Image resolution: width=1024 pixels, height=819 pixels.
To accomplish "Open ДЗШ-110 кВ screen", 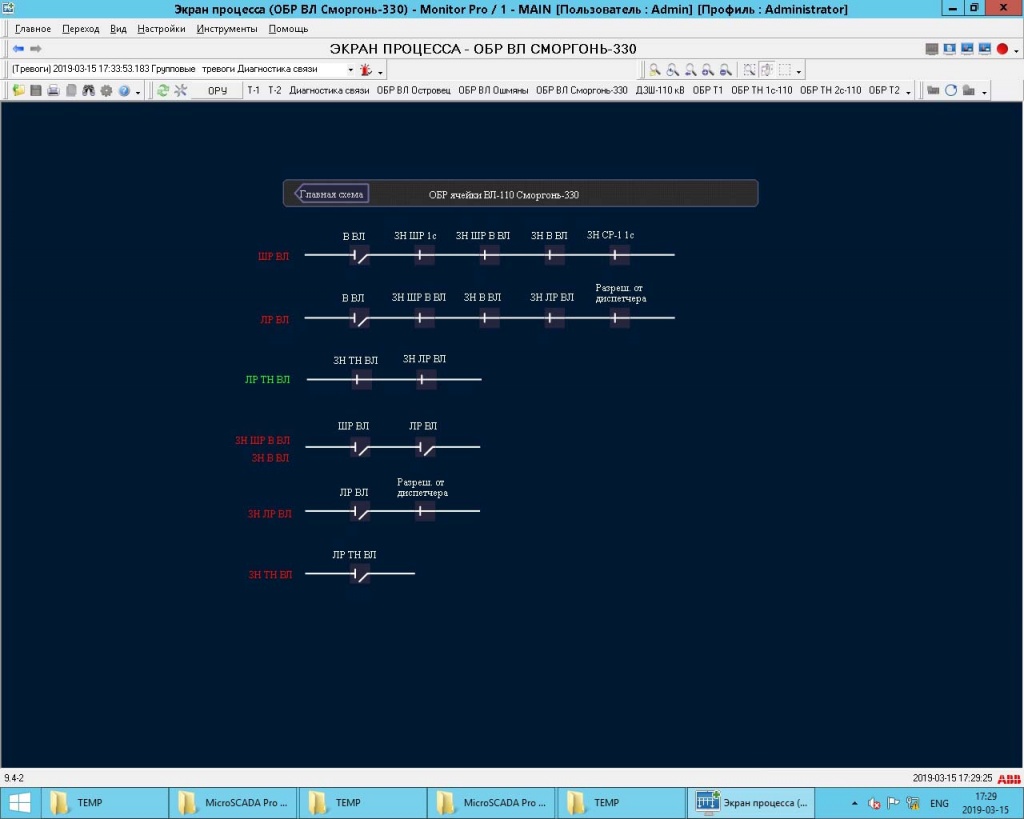I will pyautogui.click(x=660, y=91).
